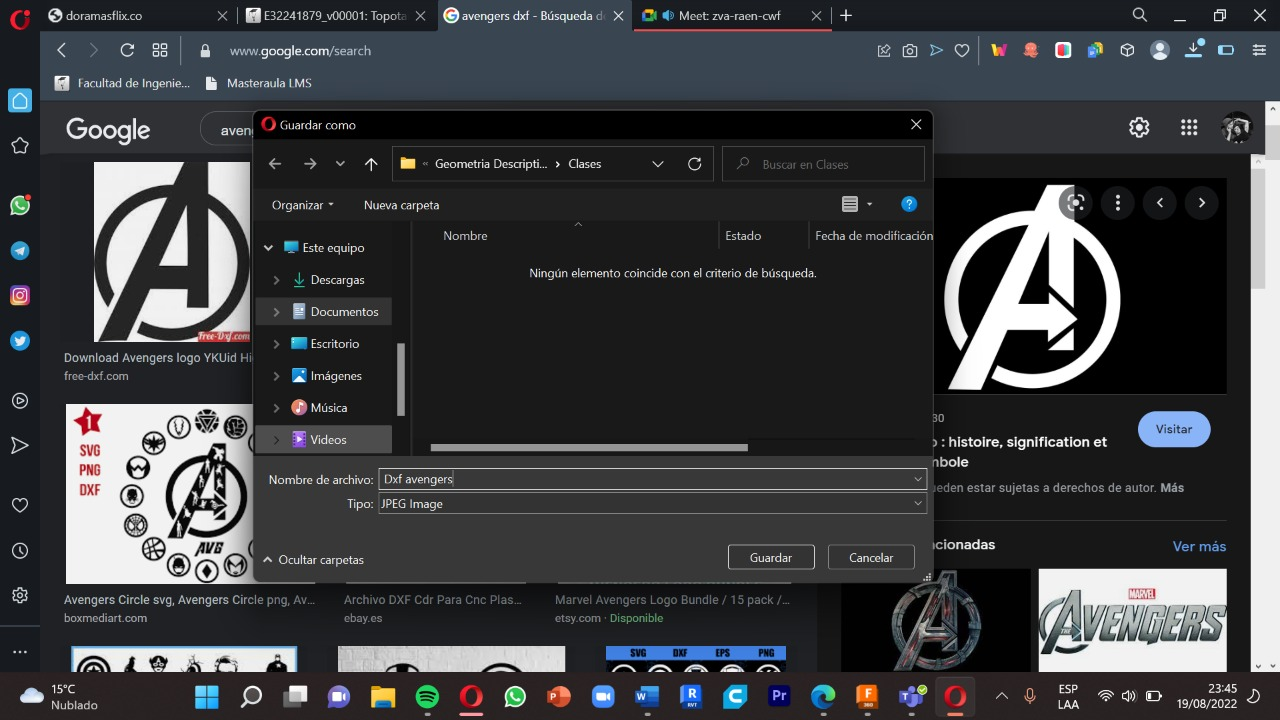Viewport: 1280px width, 720px height.
Task: Open help icon in save dialog
Action: click(x=909, y=204)
